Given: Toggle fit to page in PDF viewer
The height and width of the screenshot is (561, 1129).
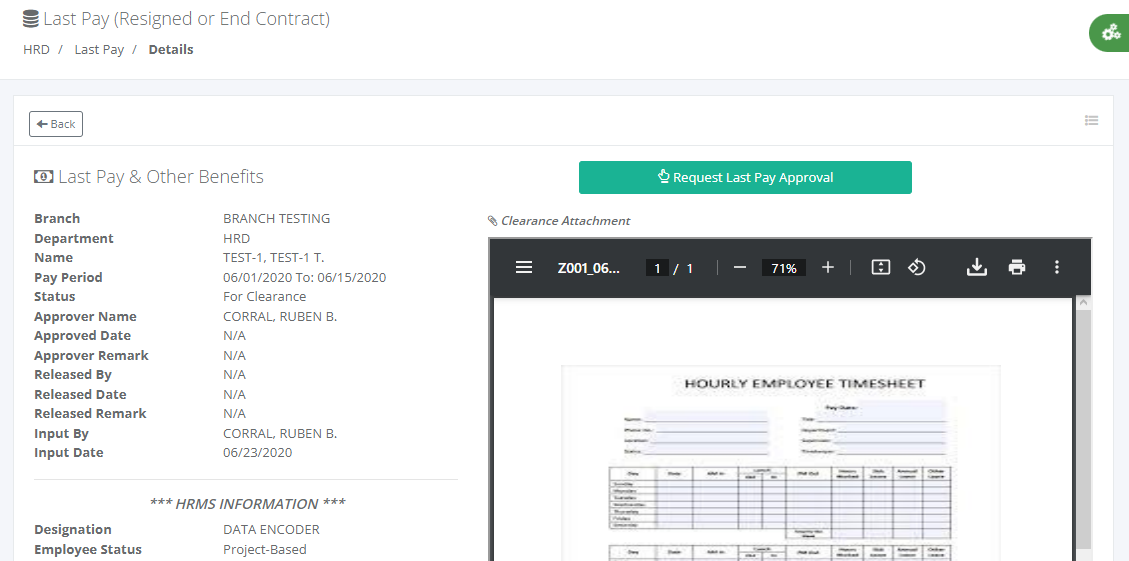Looking at the screenshot, I should (x=881, y=268).
